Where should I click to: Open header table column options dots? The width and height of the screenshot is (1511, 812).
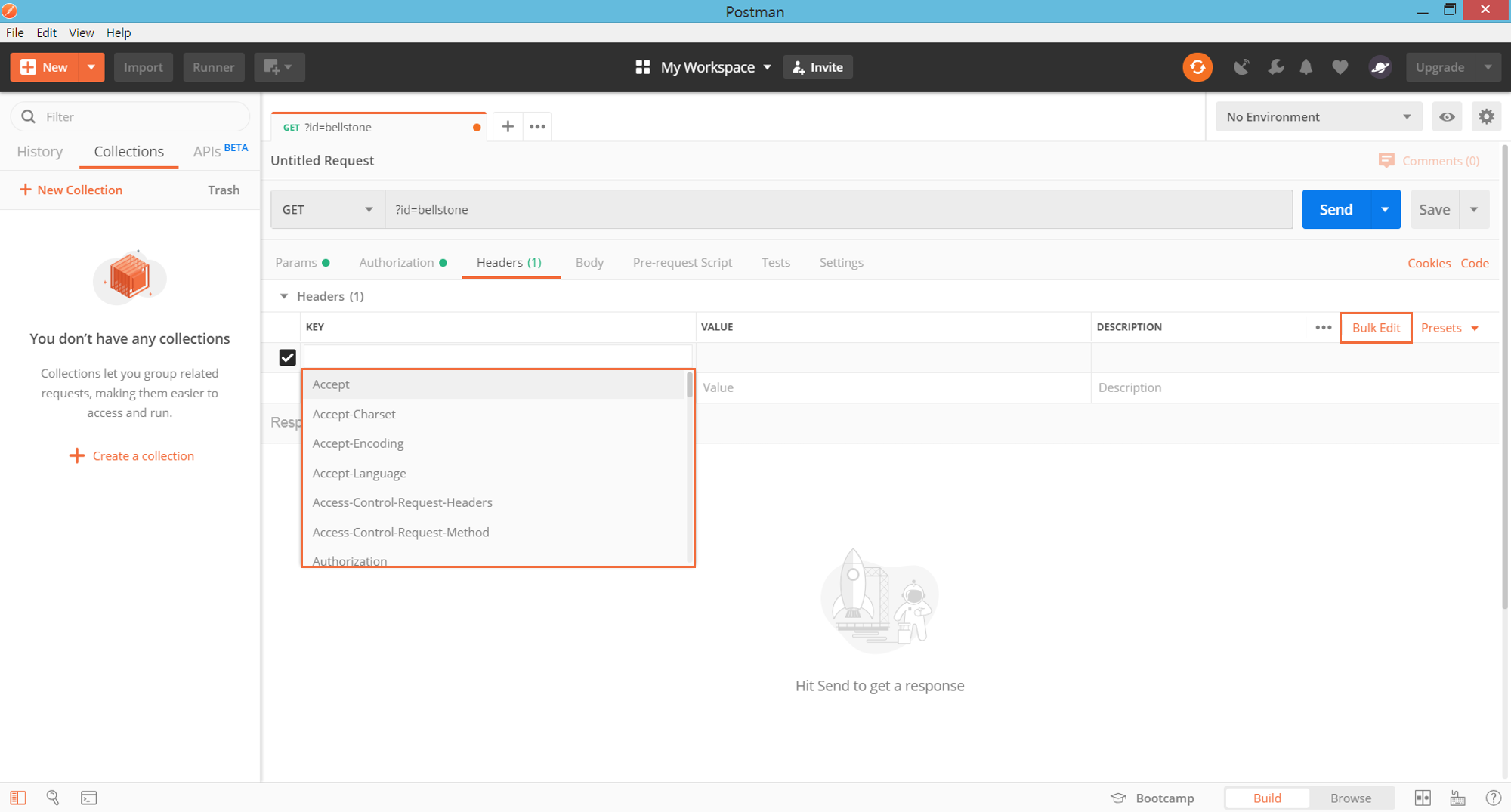pyautogui.click(x=1323, y=328)
